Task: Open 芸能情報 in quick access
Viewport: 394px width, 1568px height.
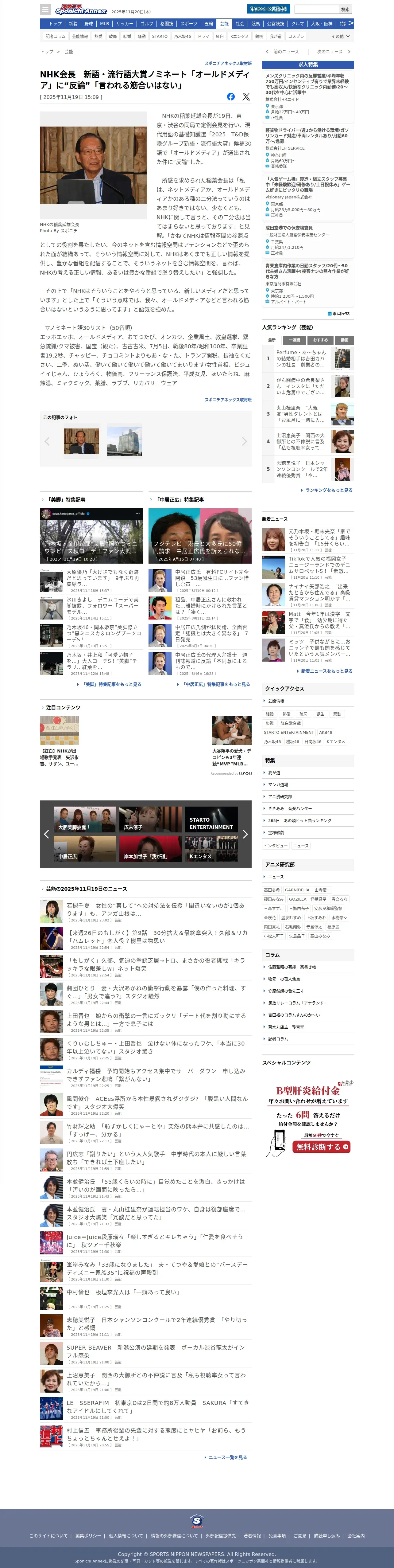Action: [276, 701]
